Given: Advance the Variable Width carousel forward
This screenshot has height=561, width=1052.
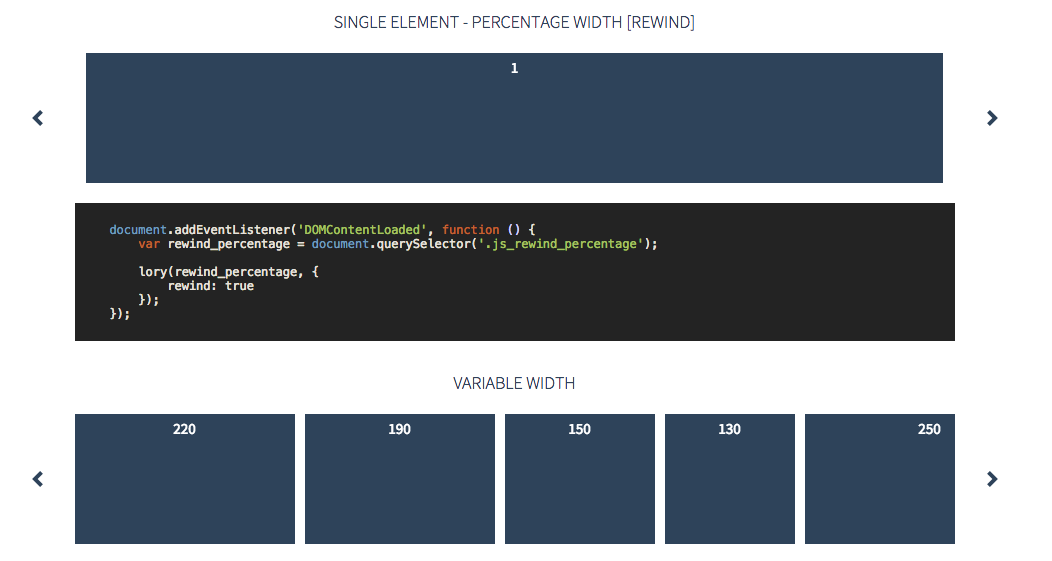Looking at the screenshot, I should [x=992, y=479].
